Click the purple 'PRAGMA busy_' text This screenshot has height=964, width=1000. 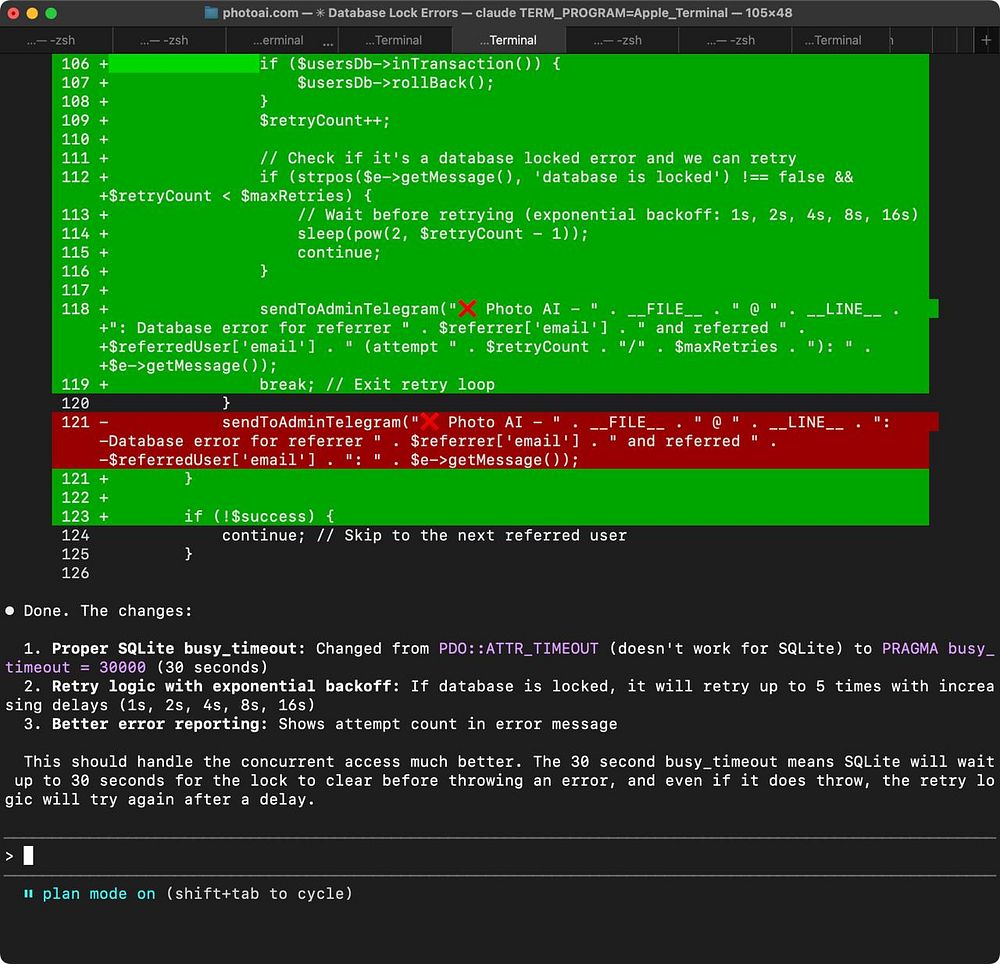coord(938,648)
